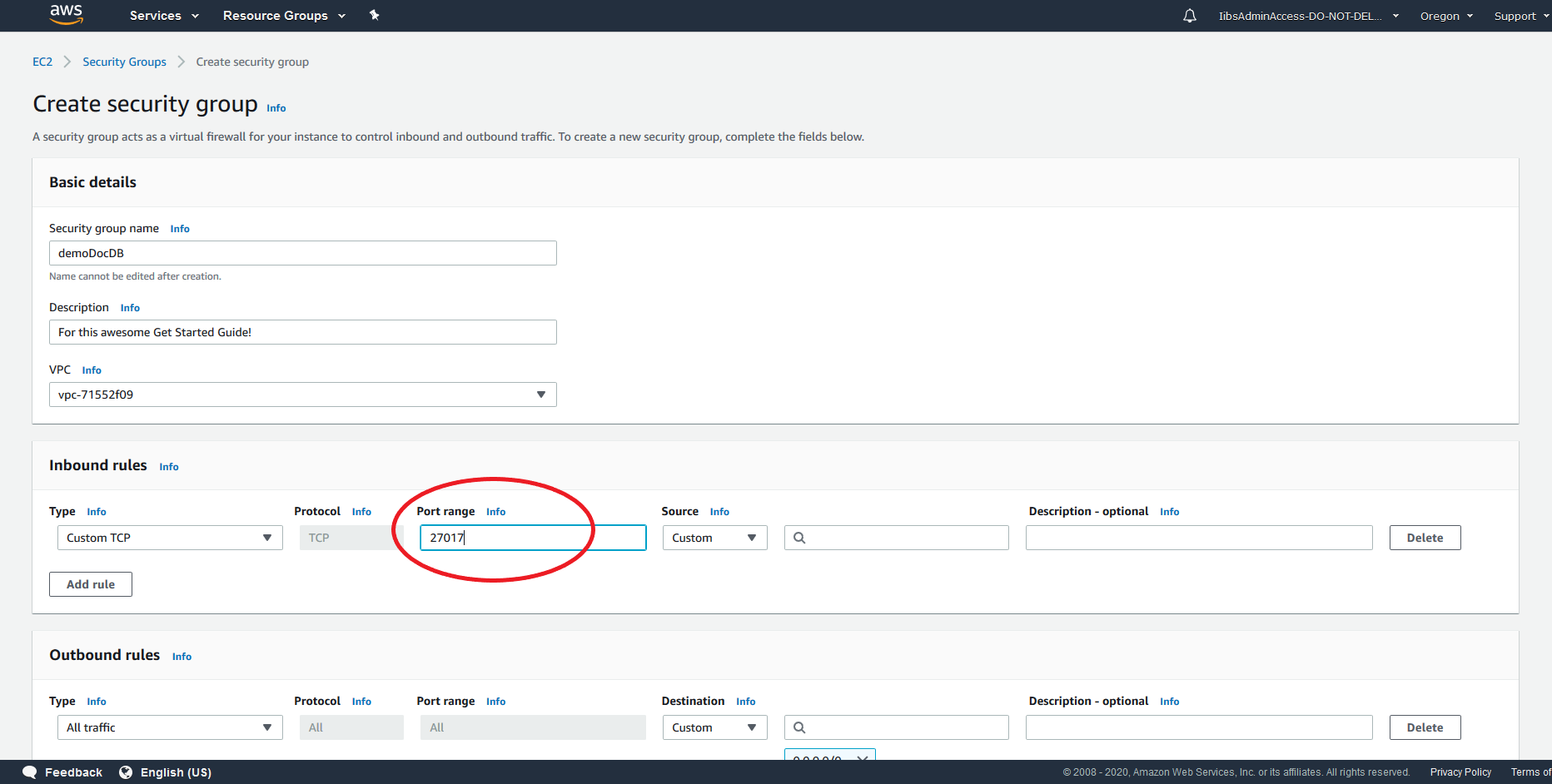Viewport: 1552px width, 784px height.
Task: Click the AWS logo to go home
Action: tap(66, 13)
